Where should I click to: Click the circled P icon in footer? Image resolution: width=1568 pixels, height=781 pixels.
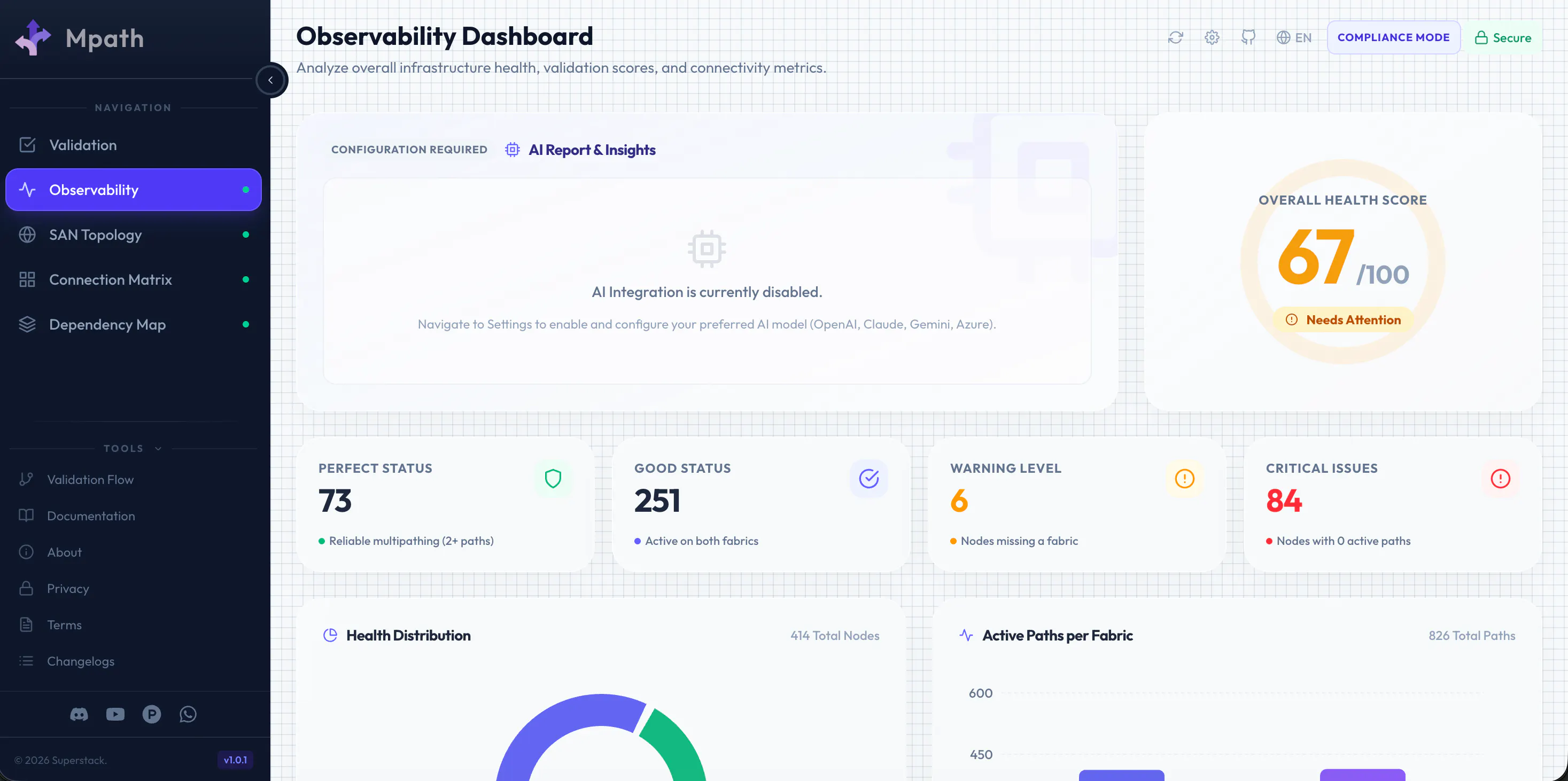click(152, 714)
